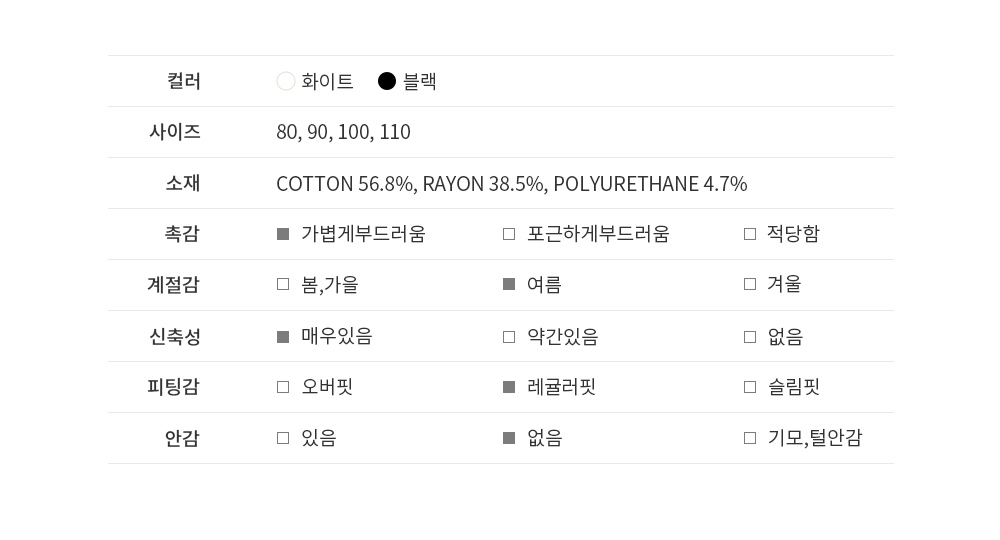1000x540 pixels.
Task: Click the COTTON 56.8% material text
Action: [345, 184]
